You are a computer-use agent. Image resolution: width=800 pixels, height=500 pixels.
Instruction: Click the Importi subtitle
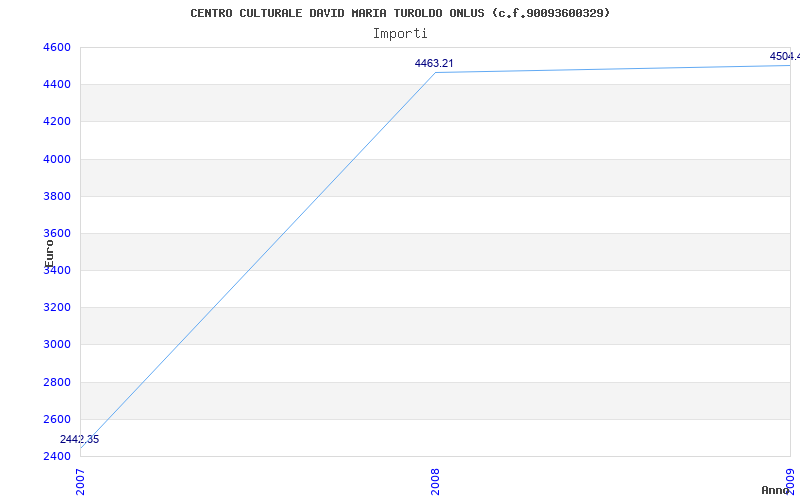pyautogui.click(x=400, y=34)
